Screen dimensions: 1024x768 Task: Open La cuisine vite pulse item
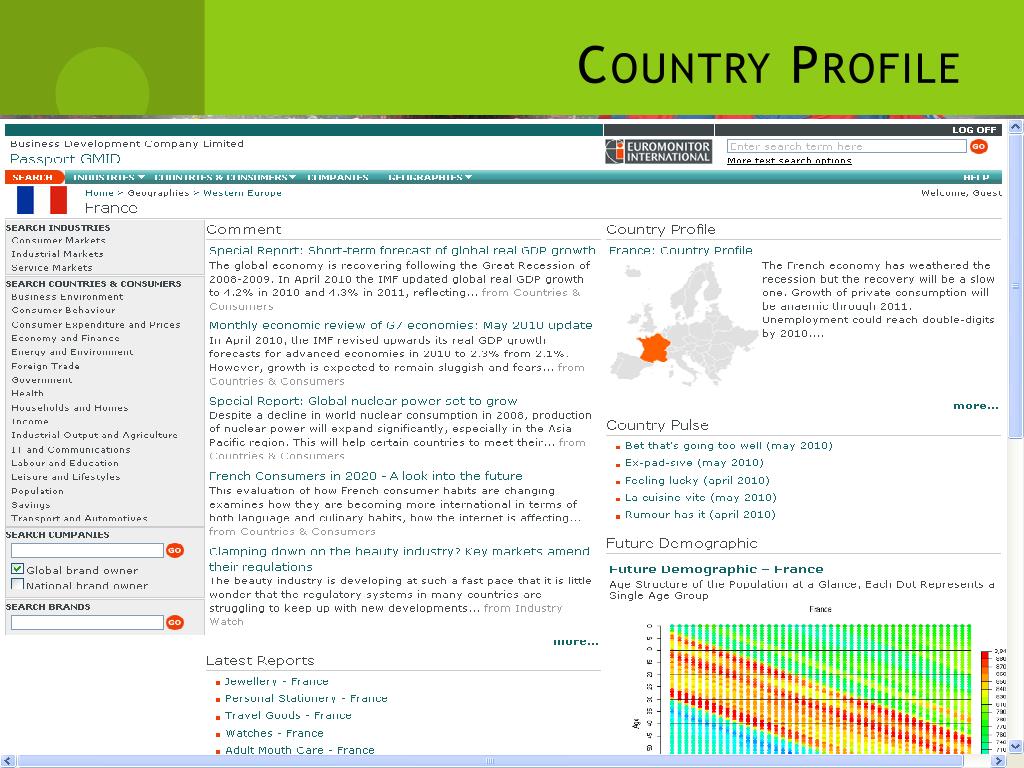click(x=700, y=497)
